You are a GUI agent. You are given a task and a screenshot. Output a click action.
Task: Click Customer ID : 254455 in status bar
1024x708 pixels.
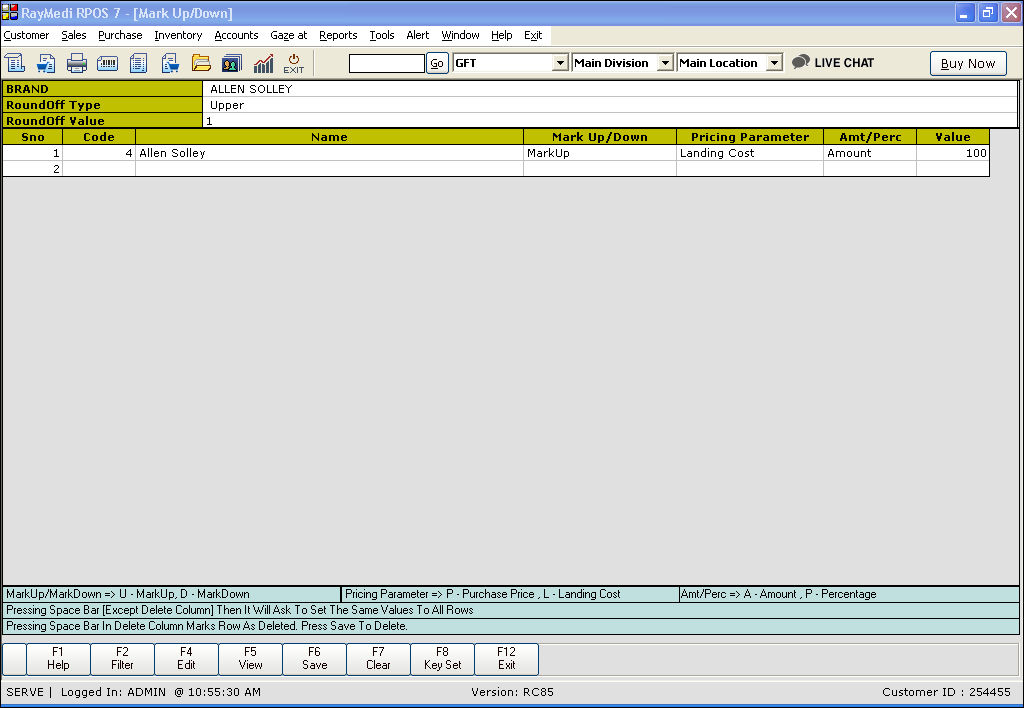coord(946,692)
